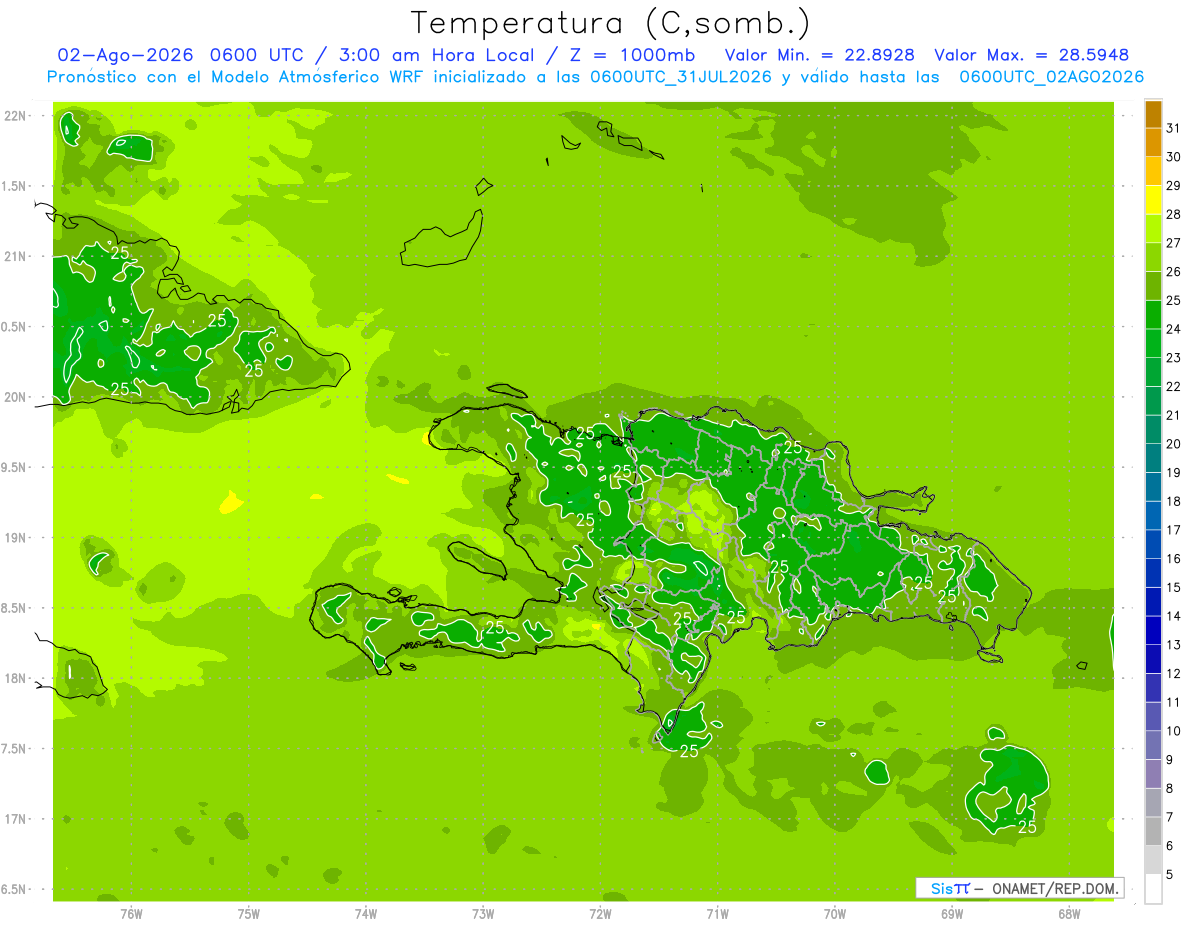Select the '0600UTC_02AGO2026' valid-until time
Screen dimensions: 1200x927
click(1052, 77)
